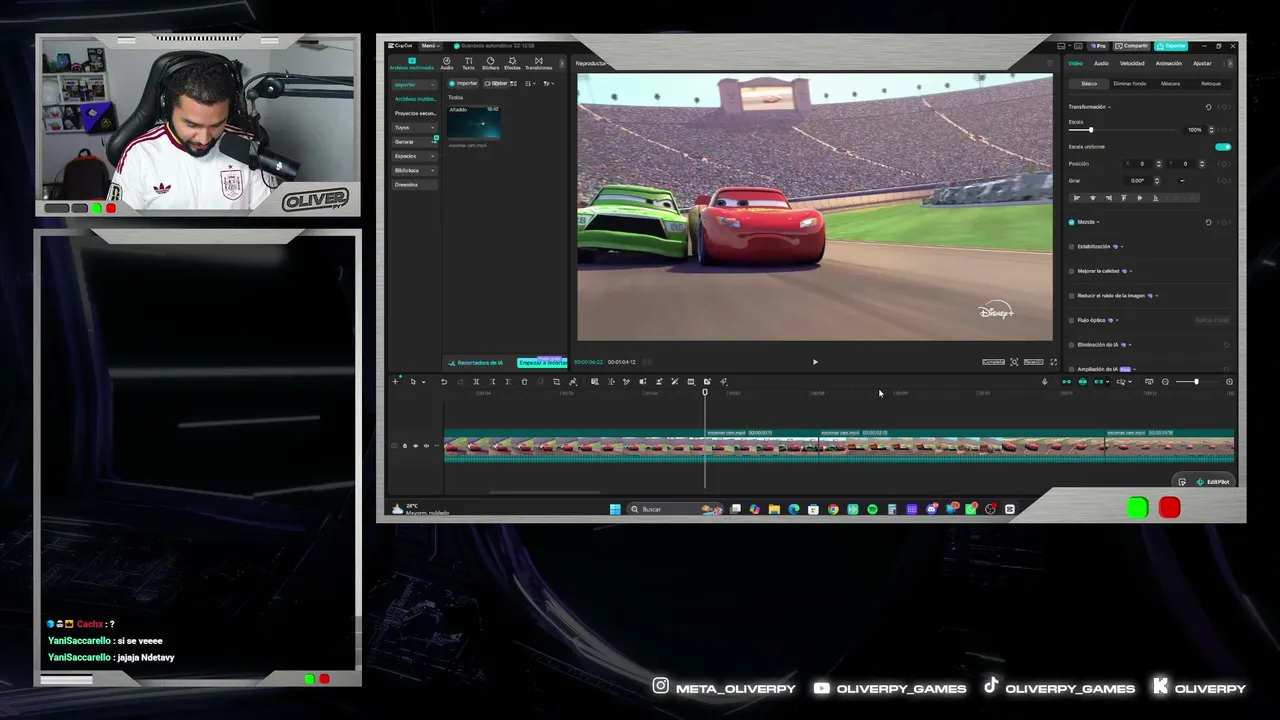This screenshot has width=1280, height=720.
Task: Expand the Biblioteca sidebar section
Action: coord(414,171)
